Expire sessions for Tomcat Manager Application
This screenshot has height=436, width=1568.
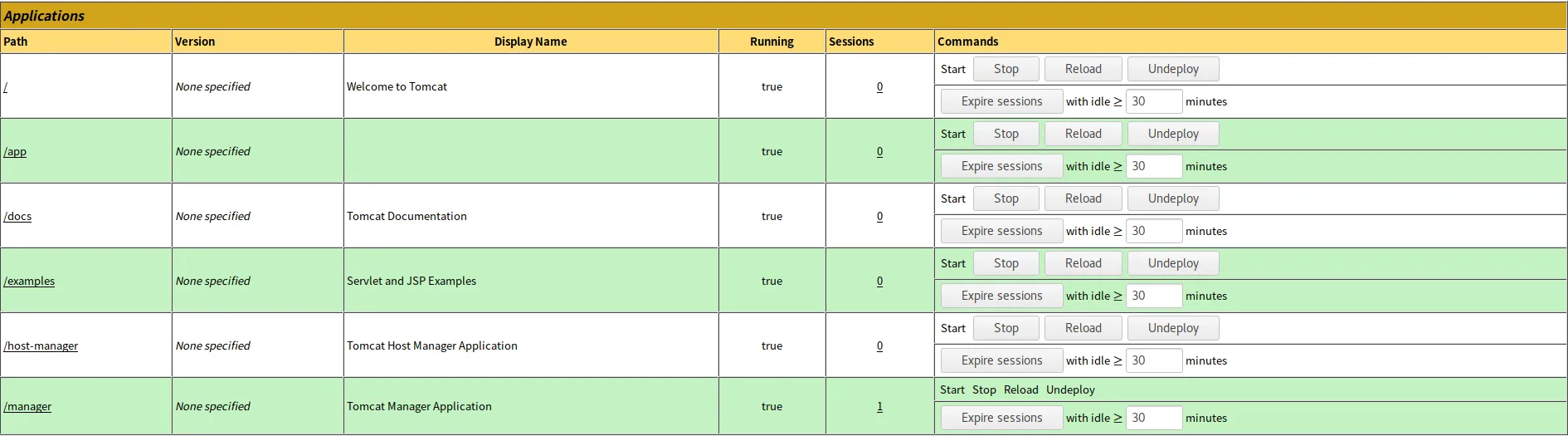(1001, 418)
